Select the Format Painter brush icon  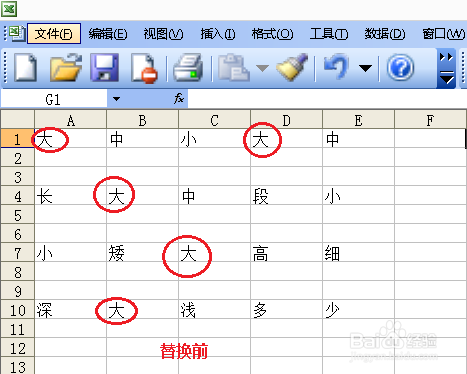coord(293,68)
